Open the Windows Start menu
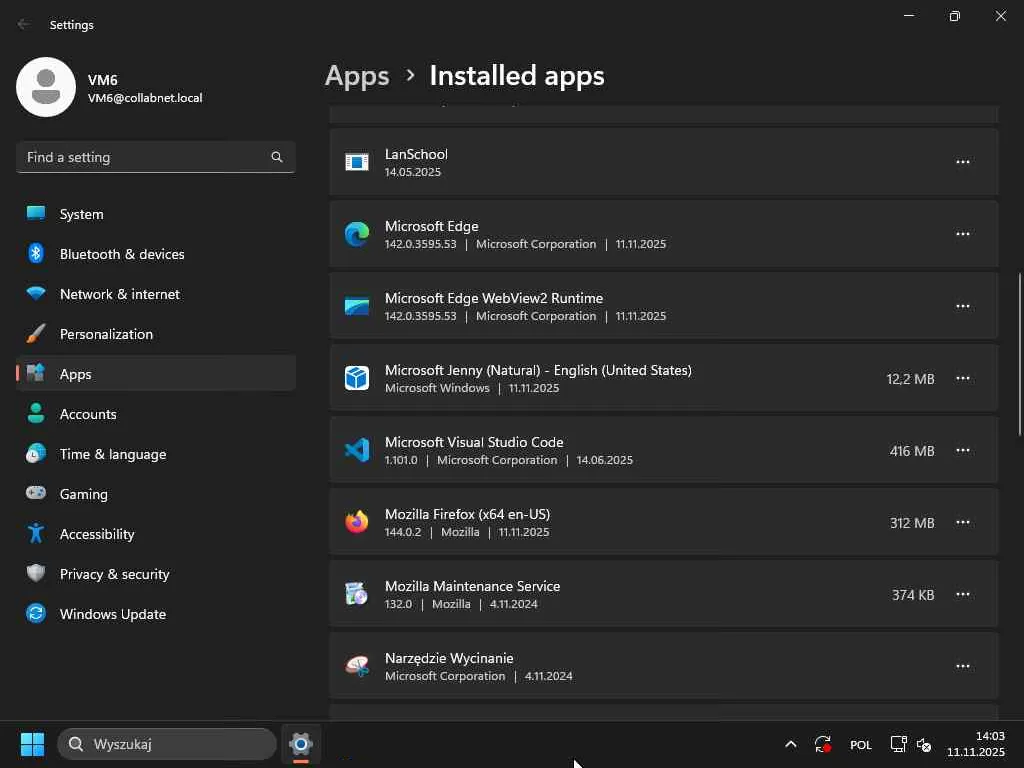Image resolution: width=1024 pixels, height=768 pixels. click(32, 744)
